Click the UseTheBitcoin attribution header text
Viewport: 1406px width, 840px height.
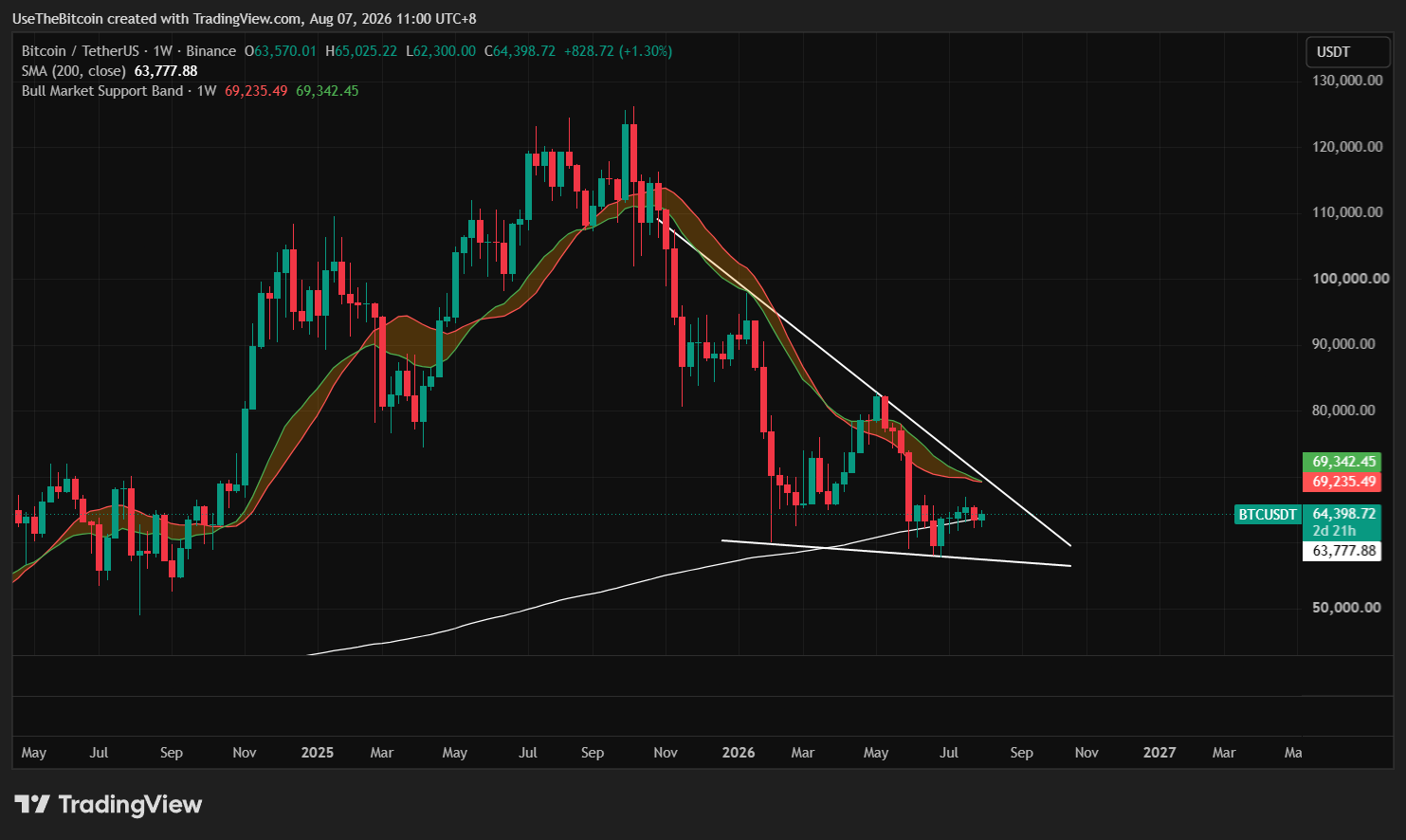[245, 19]
